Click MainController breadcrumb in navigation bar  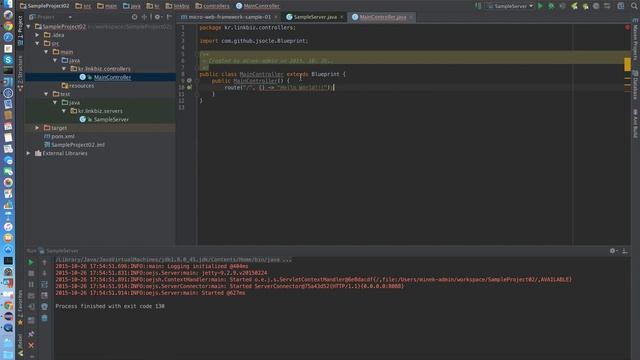pos(258,6)
